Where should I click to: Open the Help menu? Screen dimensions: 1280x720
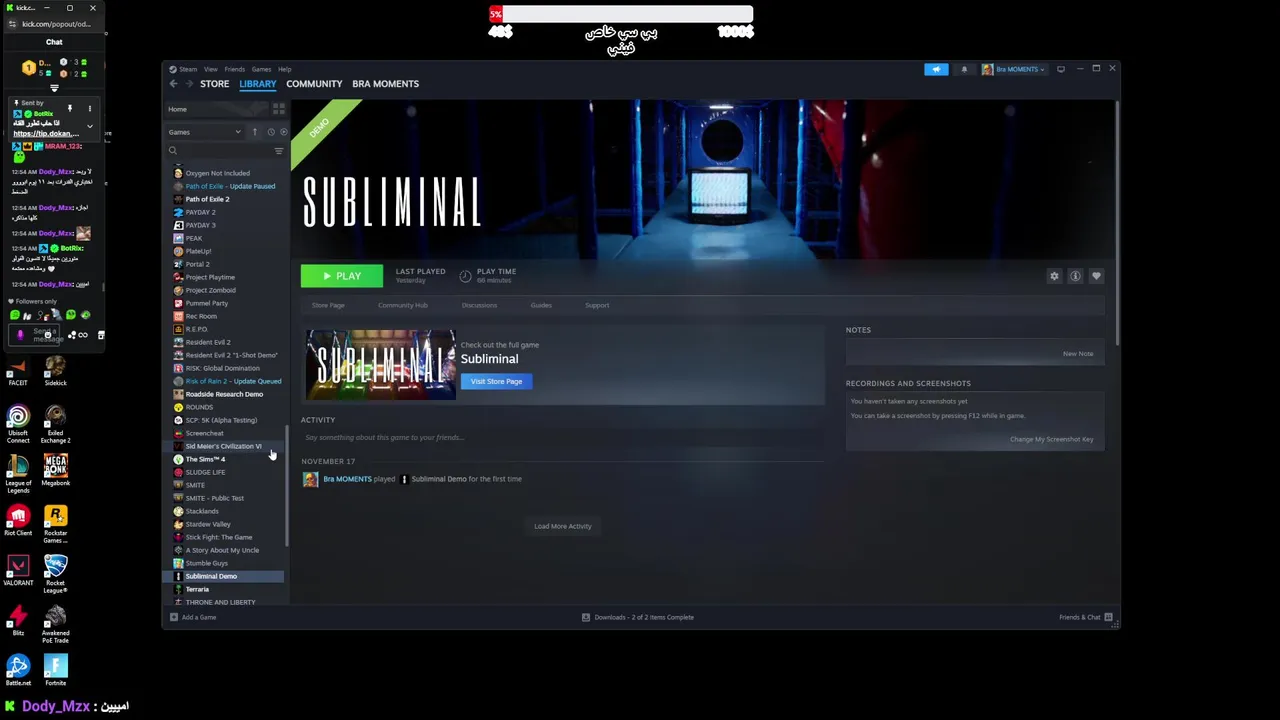pos(285,69)
